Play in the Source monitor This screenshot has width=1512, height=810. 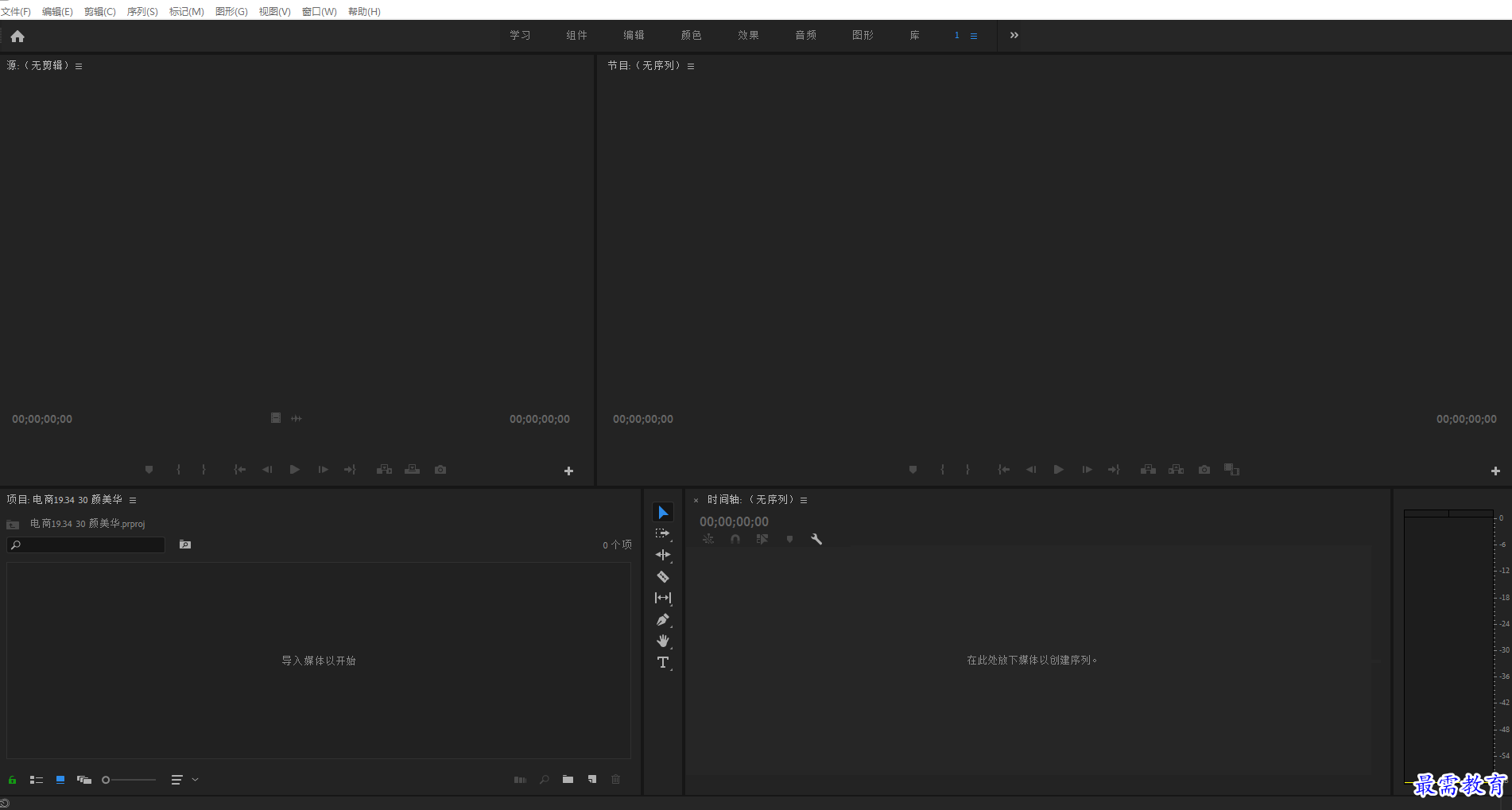[x=295, y=470]
